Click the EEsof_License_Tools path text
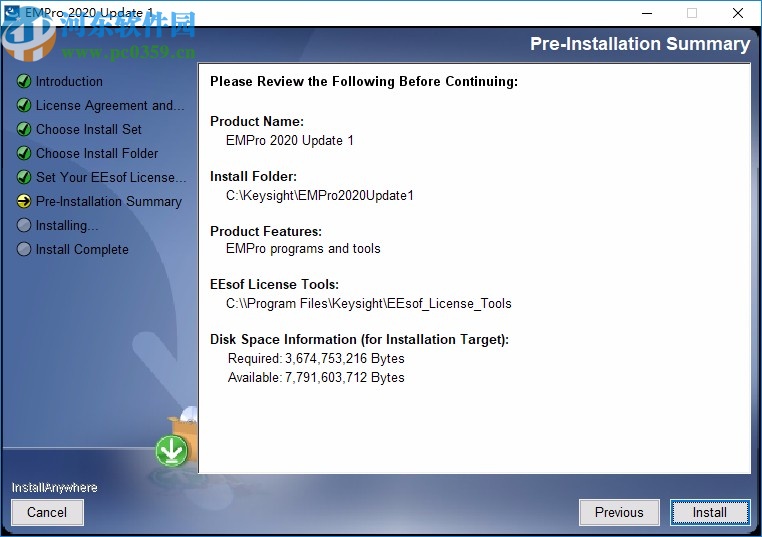The width and height of the screenshot is (762, 537). click(x=369, y=304)
